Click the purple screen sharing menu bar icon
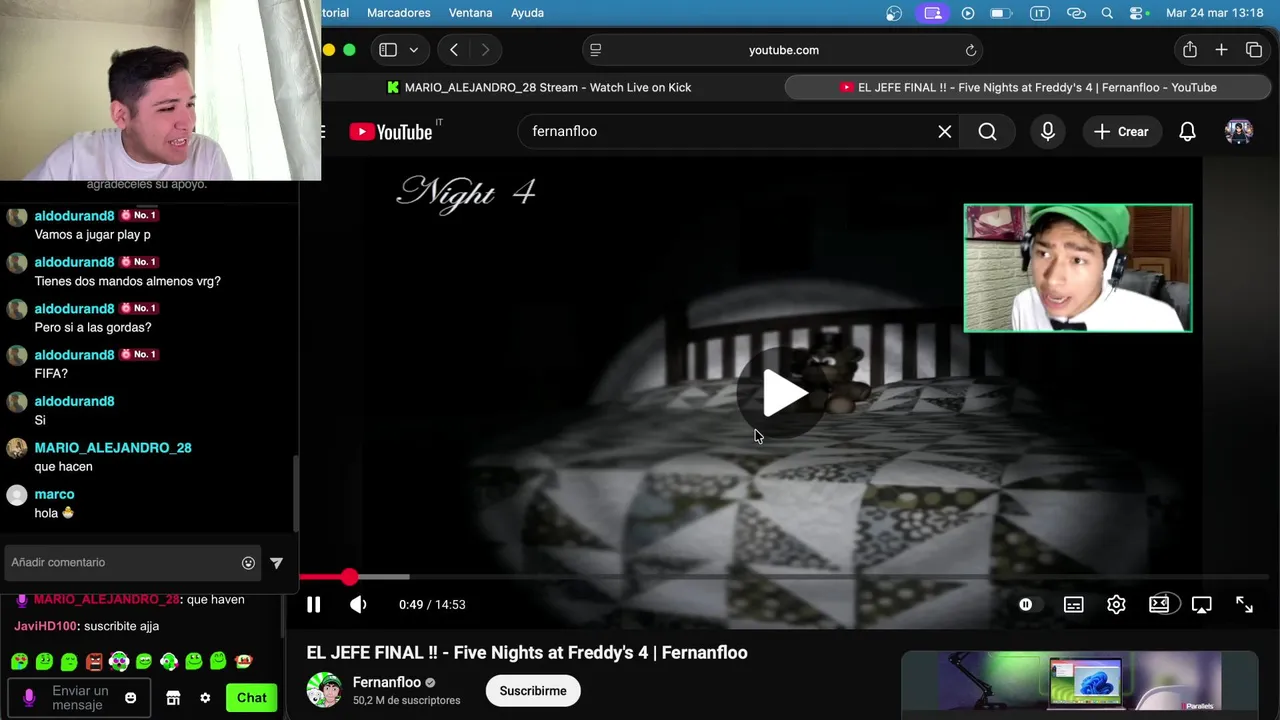1280x720 pixels. click(x=932, y=13)
